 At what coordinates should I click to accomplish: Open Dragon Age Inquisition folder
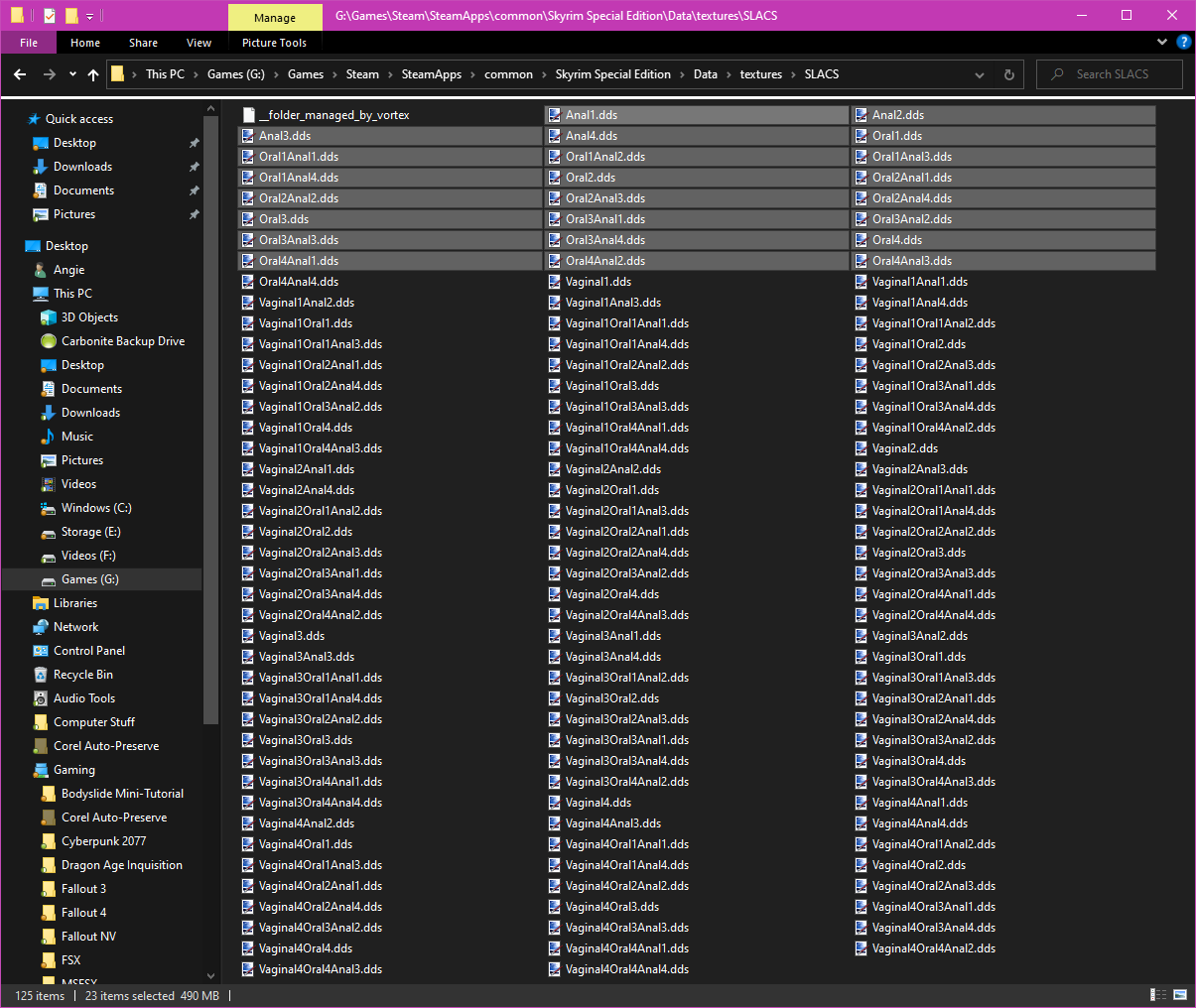pos(122,865)
